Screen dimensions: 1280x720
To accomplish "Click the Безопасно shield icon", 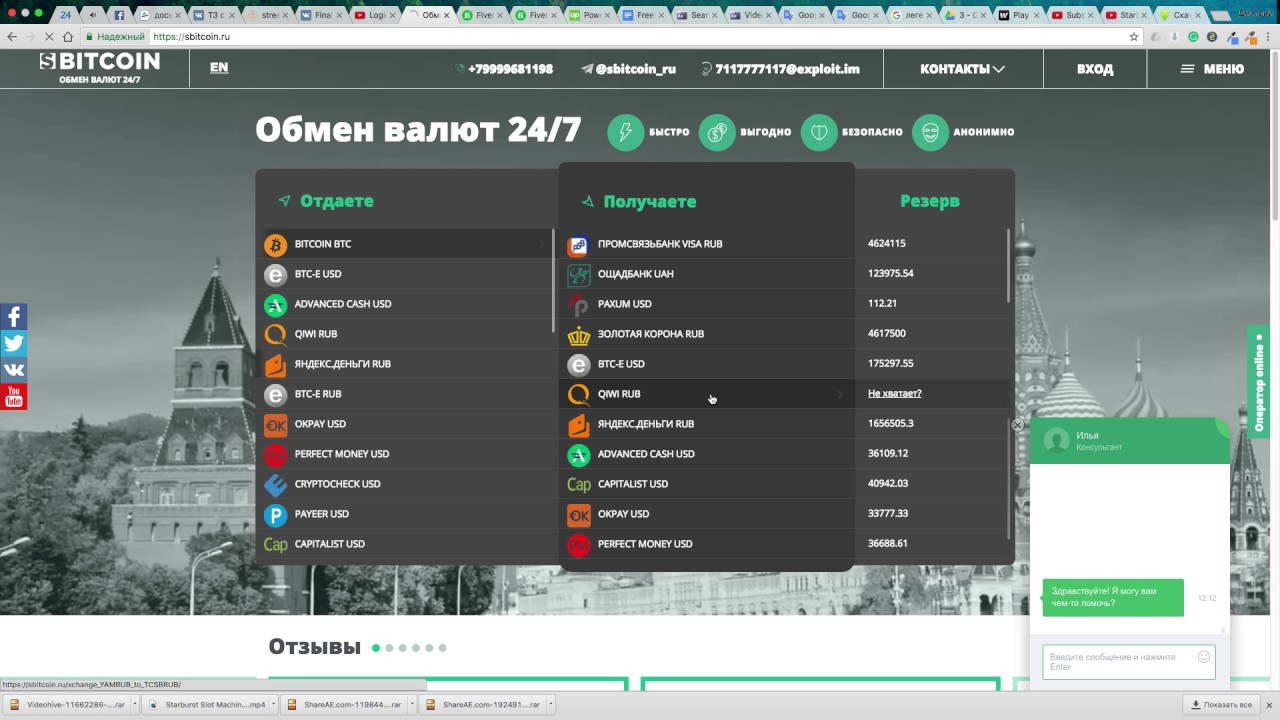I will [819, 132].
